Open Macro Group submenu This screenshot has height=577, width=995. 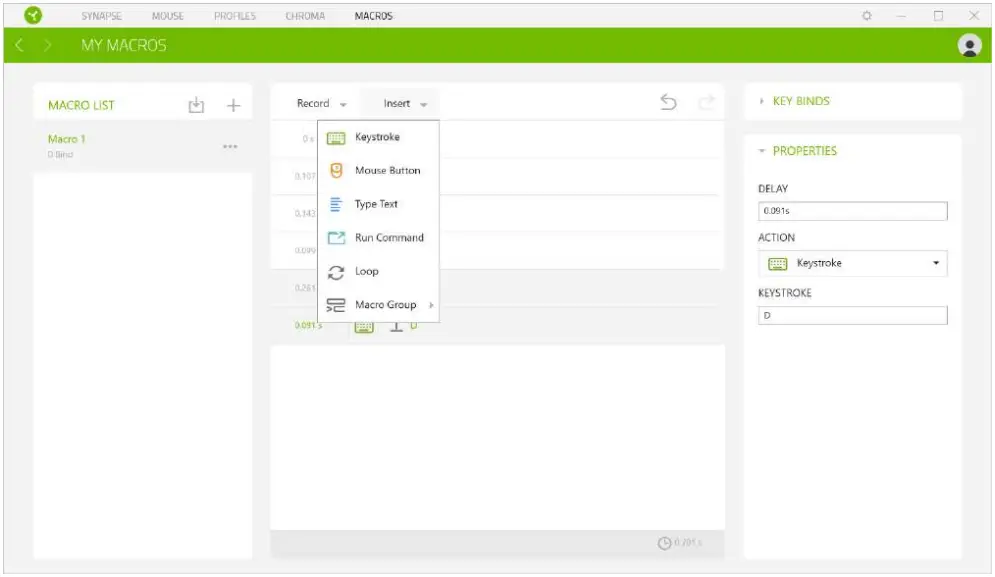coord(378,305)
